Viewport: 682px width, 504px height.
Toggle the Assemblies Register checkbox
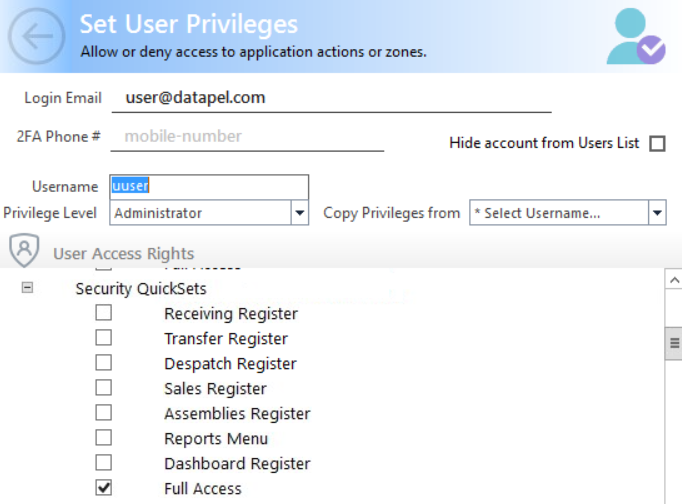tap(104, 413)
